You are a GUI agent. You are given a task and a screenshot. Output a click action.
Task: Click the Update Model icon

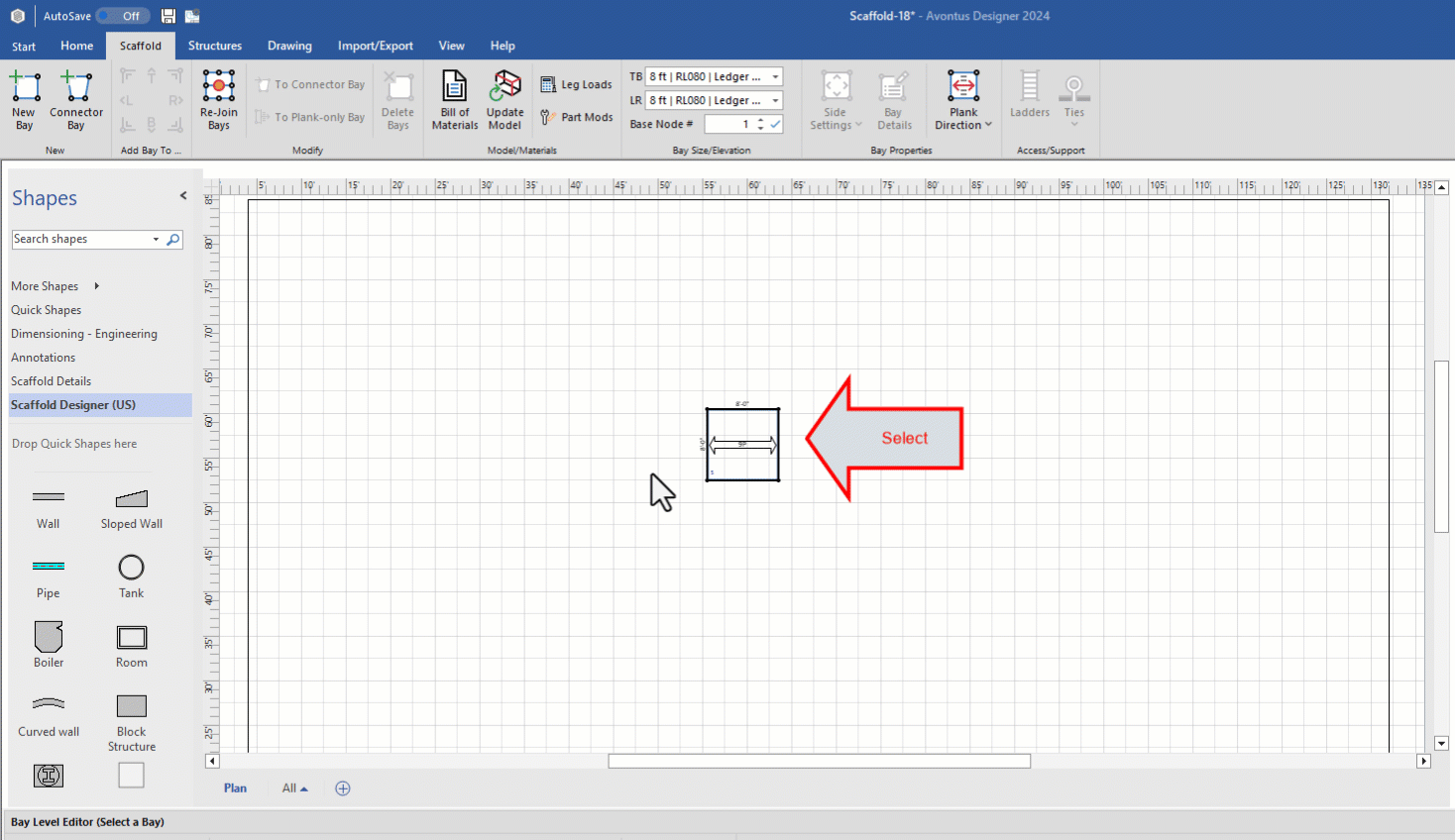(504, 99)
